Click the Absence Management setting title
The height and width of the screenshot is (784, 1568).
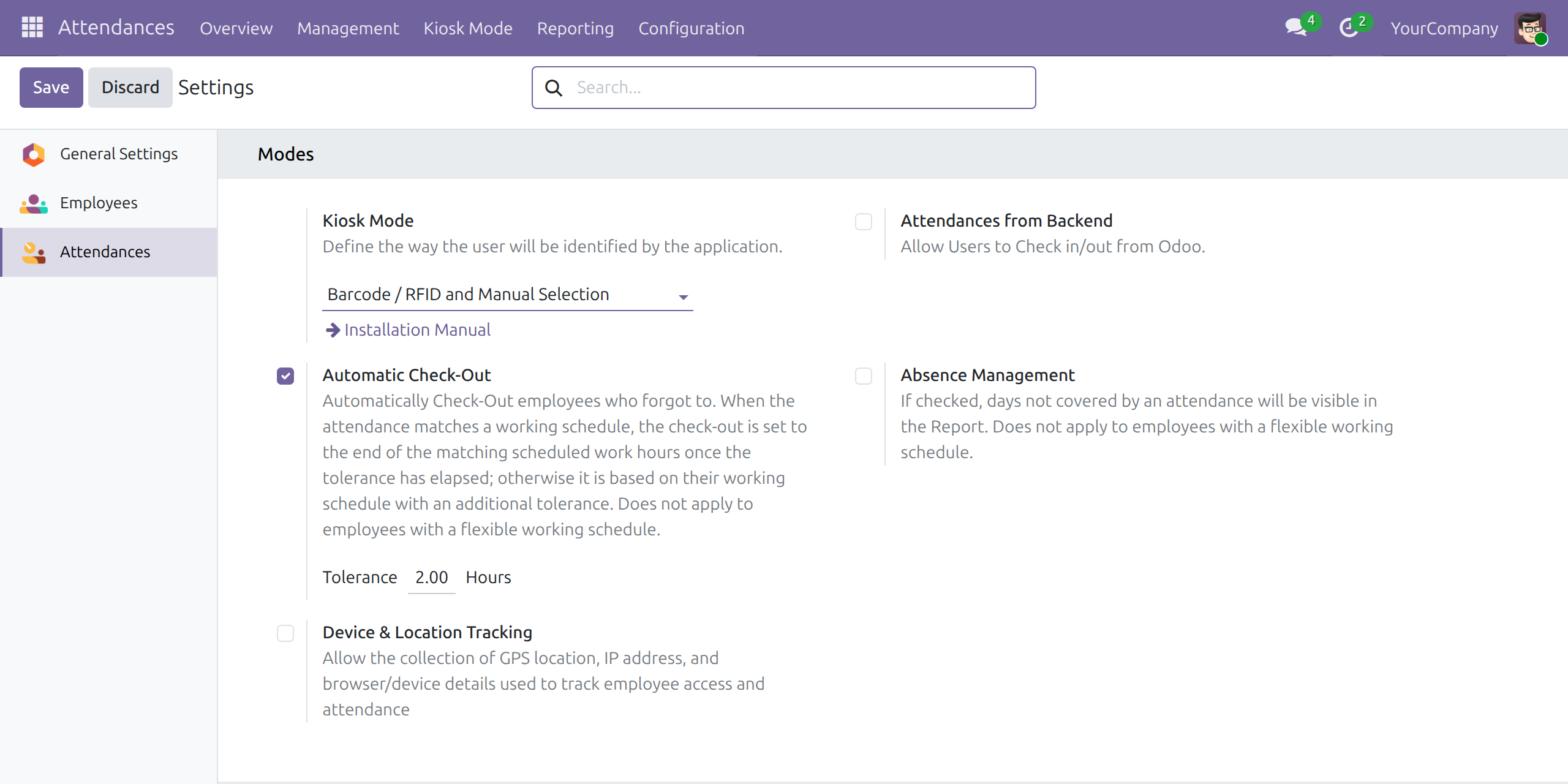click(987, 375)
